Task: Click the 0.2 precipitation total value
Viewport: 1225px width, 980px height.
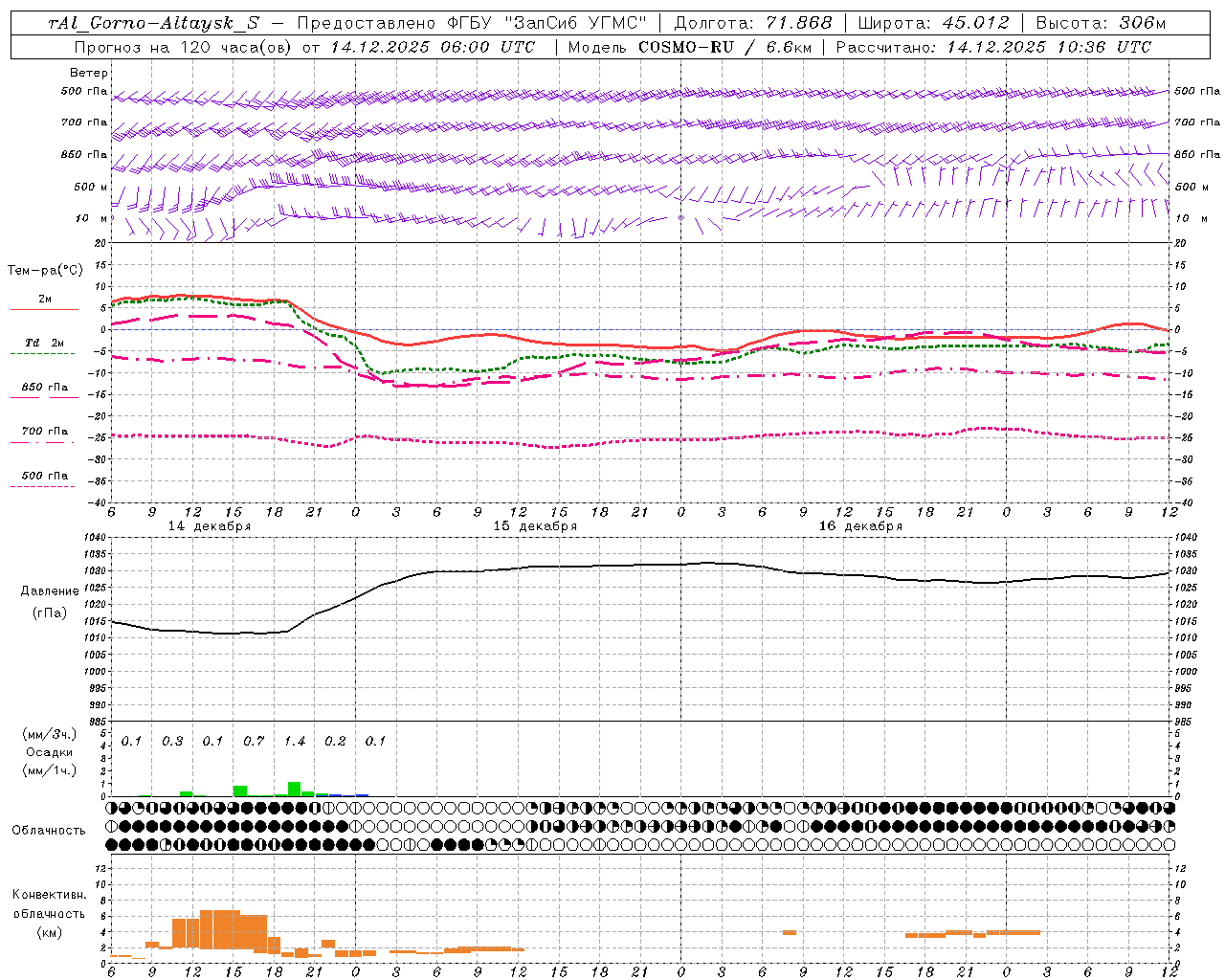Action: coord(335,741)
